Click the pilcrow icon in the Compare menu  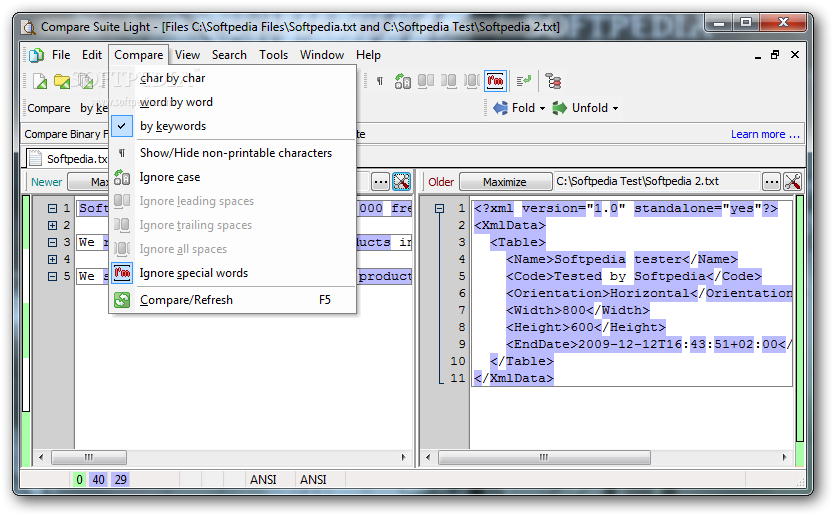(122, 153)
